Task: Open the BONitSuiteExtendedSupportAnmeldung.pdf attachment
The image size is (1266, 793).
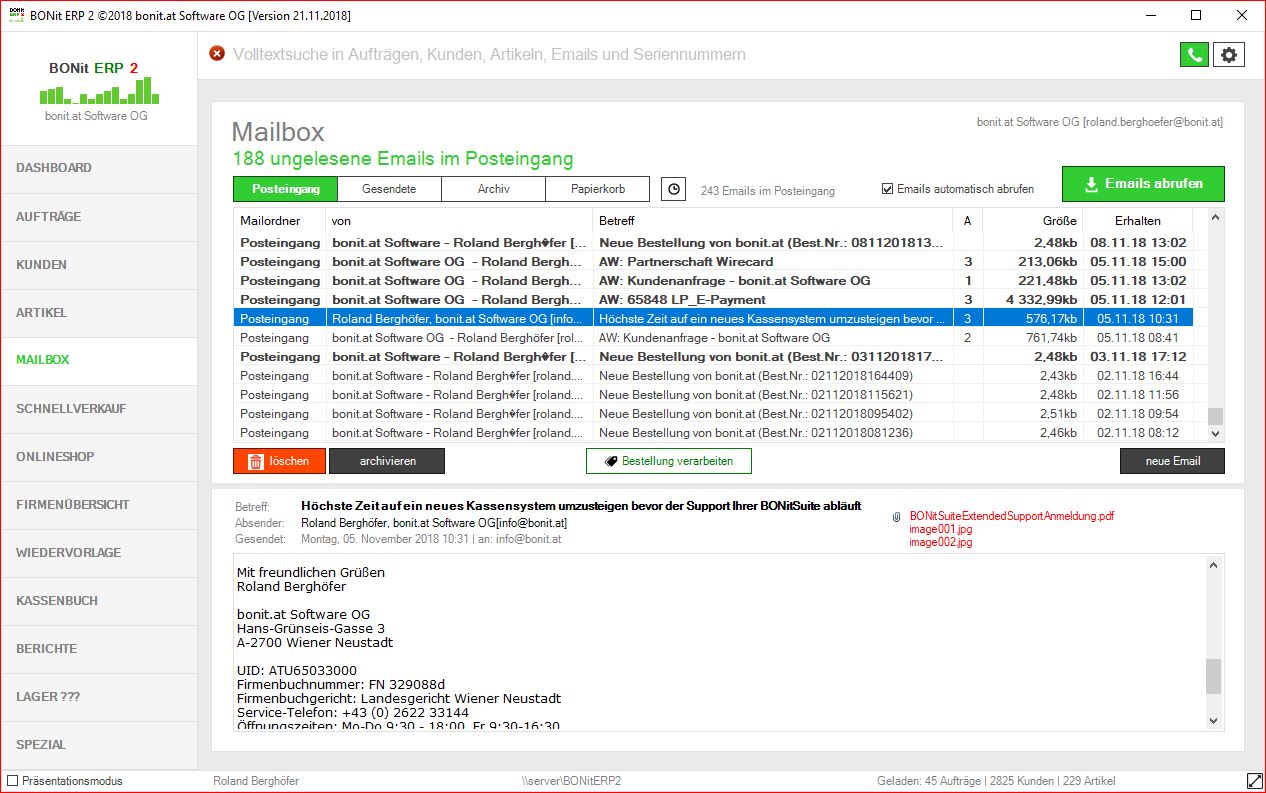Action: pyautogui.click(x=1011, y=516)
